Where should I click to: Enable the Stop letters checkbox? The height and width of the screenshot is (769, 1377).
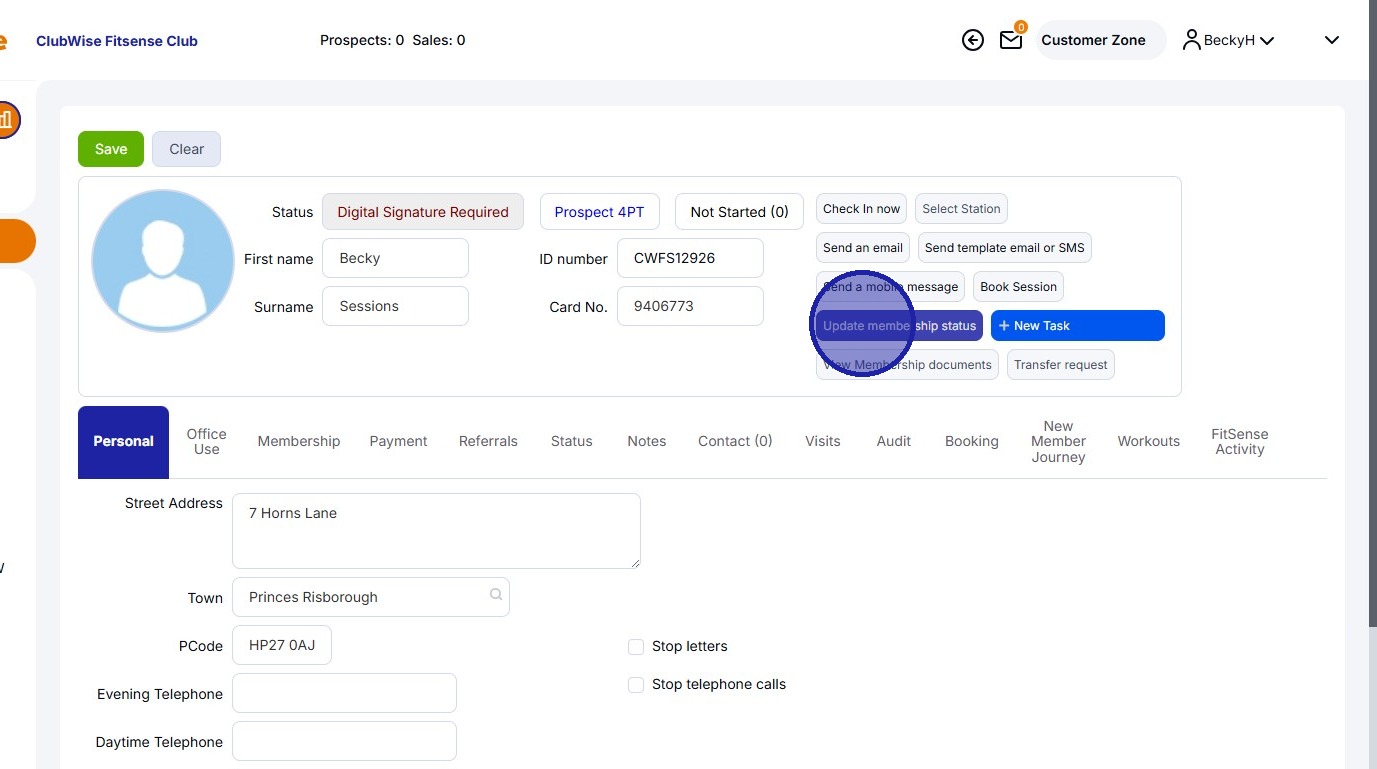636,647
